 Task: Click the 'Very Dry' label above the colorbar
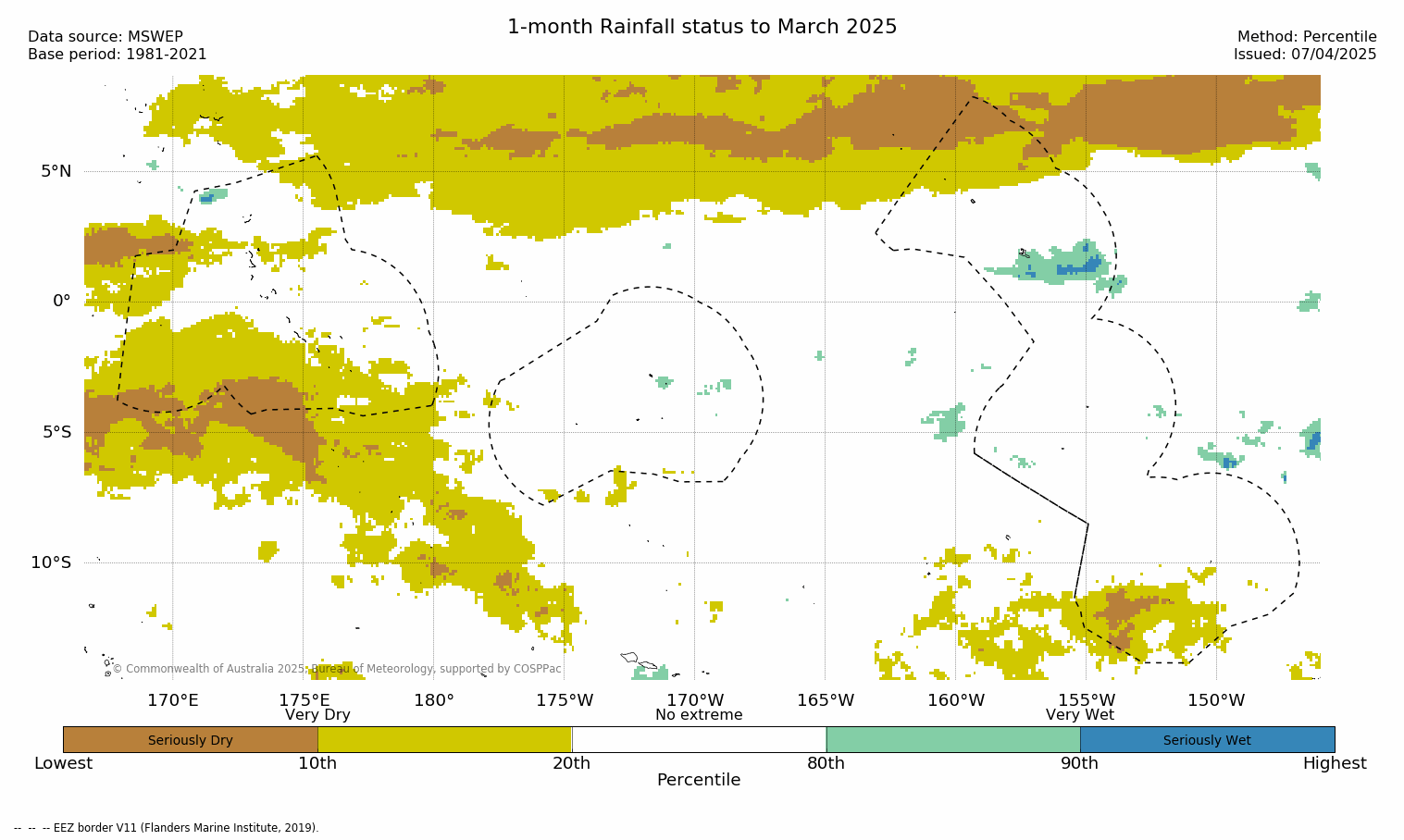(317, 715)
